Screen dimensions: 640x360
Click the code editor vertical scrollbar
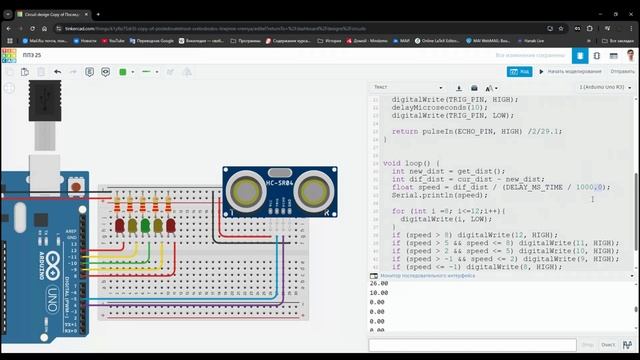(x=636, y=212)
